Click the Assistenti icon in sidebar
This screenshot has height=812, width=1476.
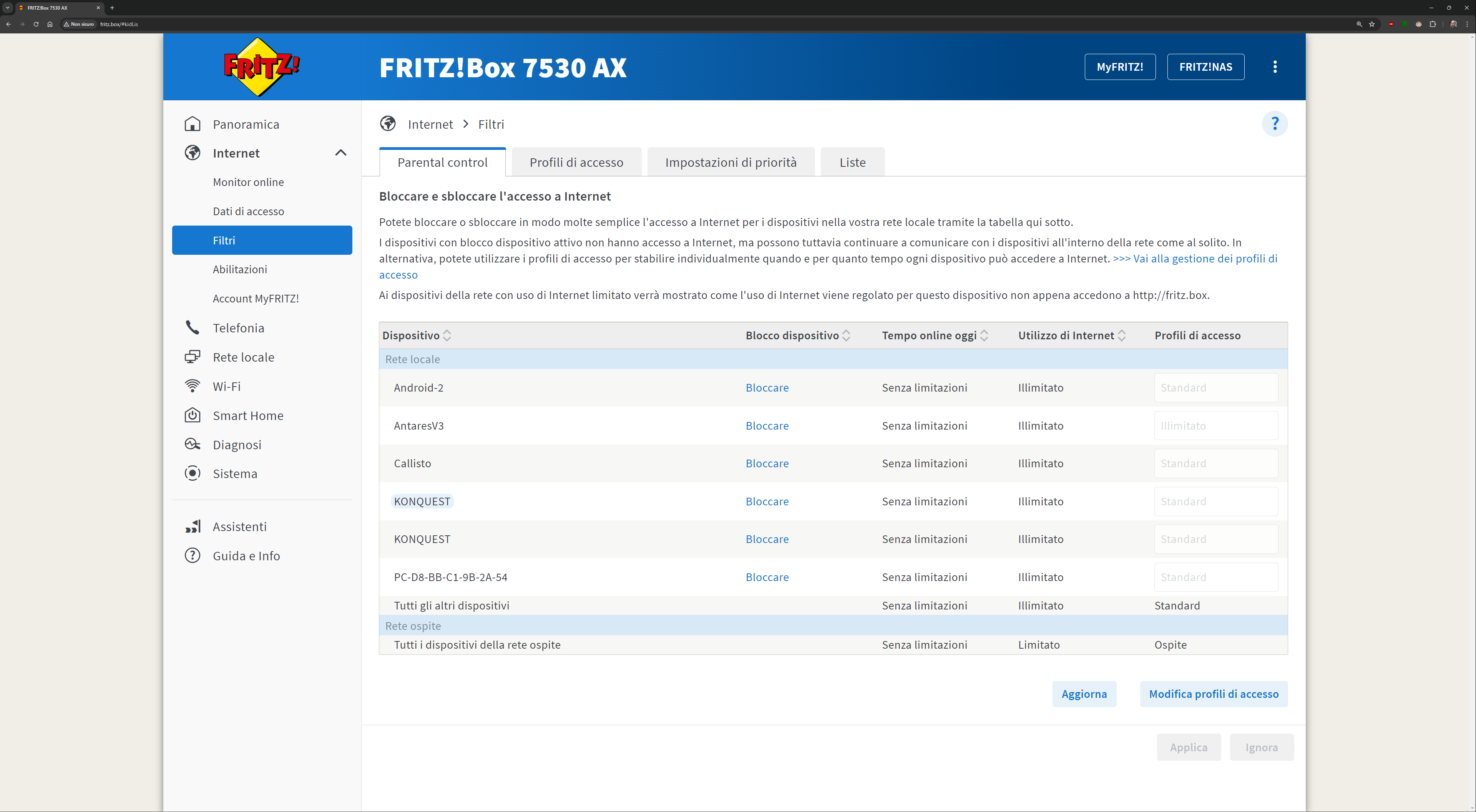pos(193,526)
